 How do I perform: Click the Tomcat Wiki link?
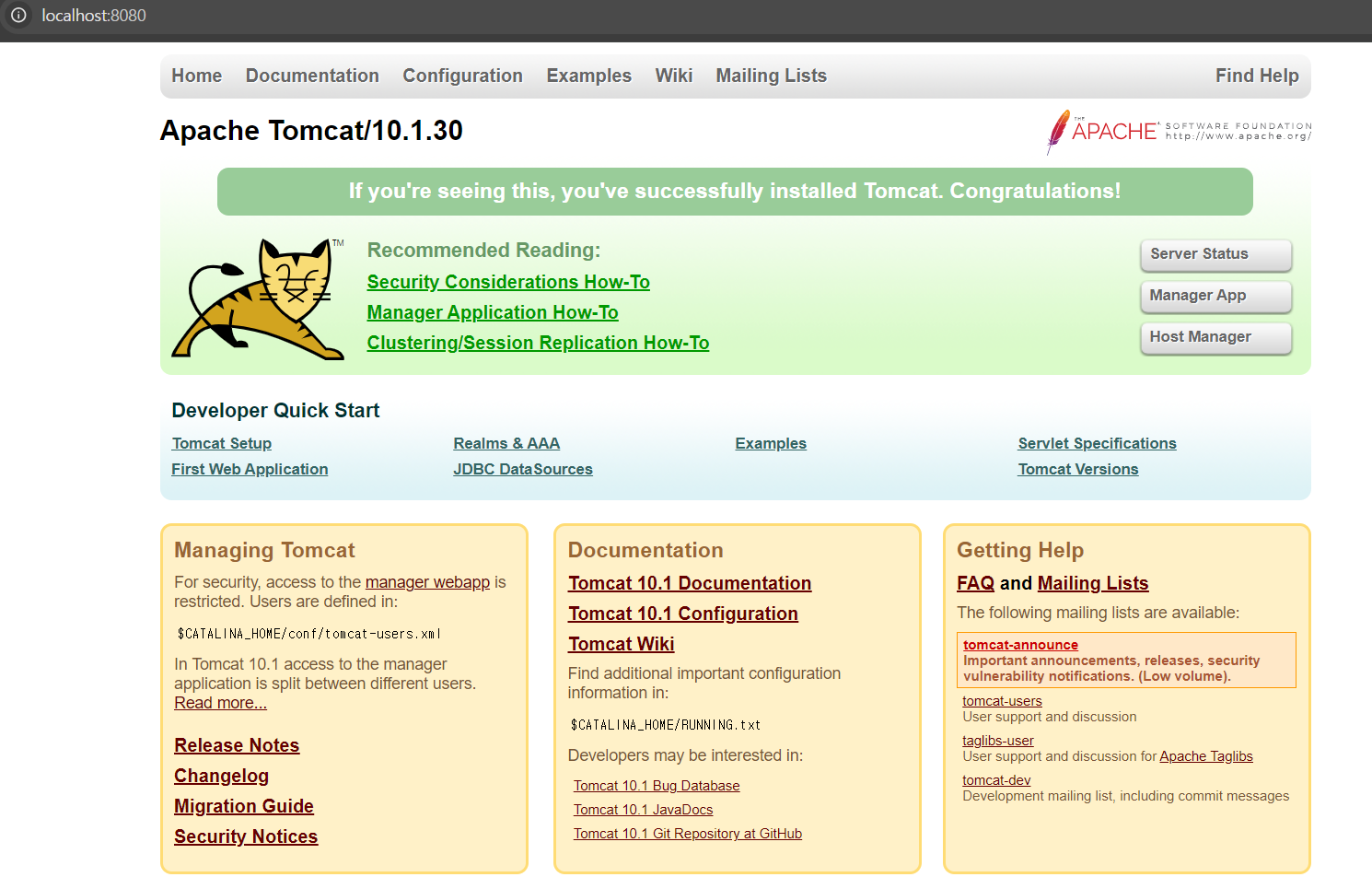click(x=622, y=644)
